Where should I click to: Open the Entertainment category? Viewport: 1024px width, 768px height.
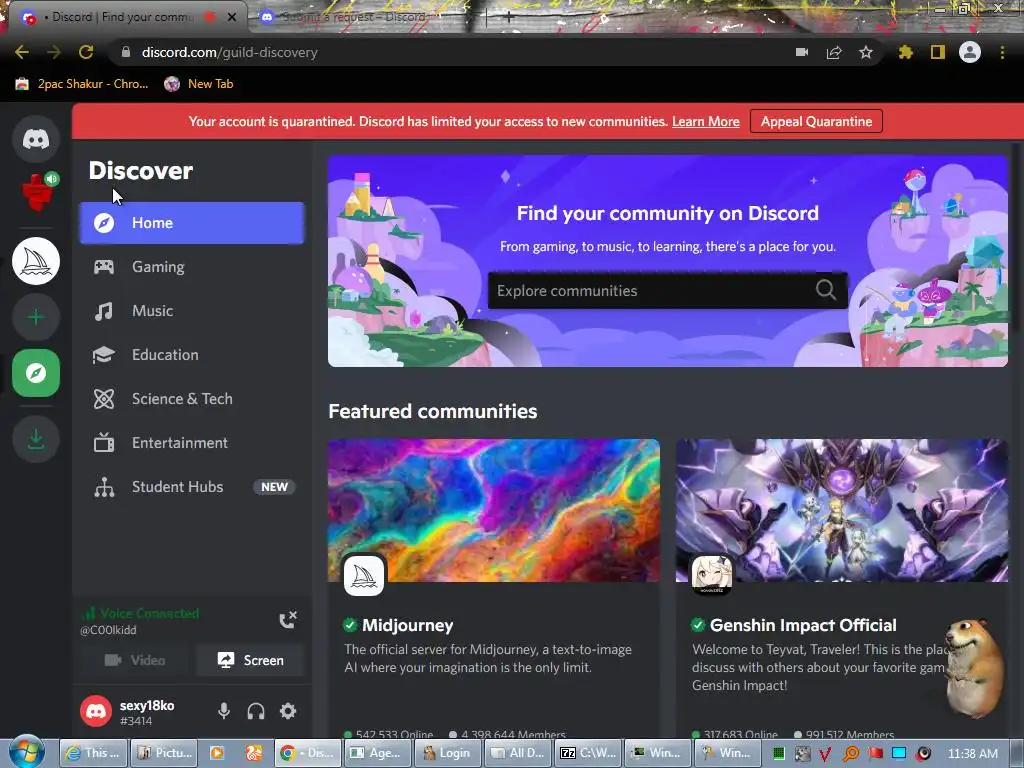(192, 443)
